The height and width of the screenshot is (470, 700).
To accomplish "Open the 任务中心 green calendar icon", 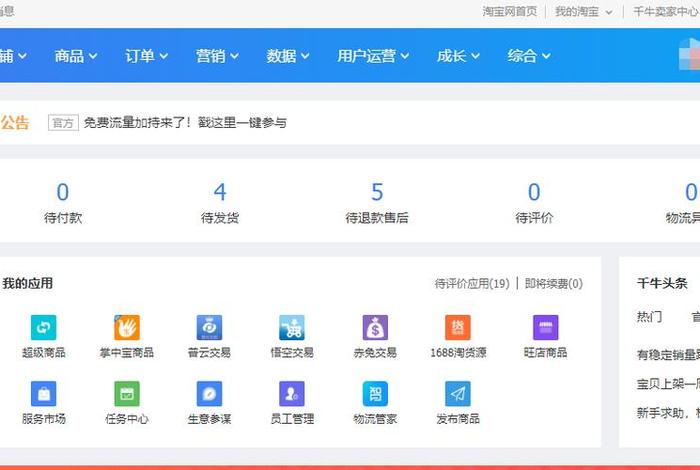I will (x=127, y=394).
